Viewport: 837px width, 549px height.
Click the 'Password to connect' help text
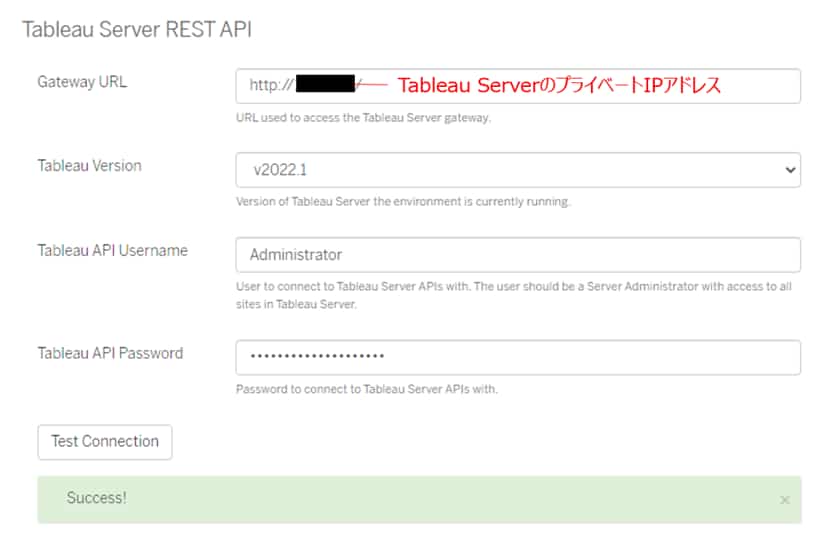point(366,389)
